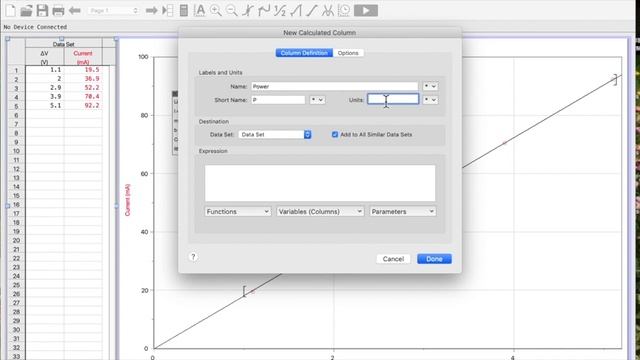The width and height of the screenshot is (640, 360).
Task: Select the voltage cell 1.1
Action: click(x=44, y=70)
